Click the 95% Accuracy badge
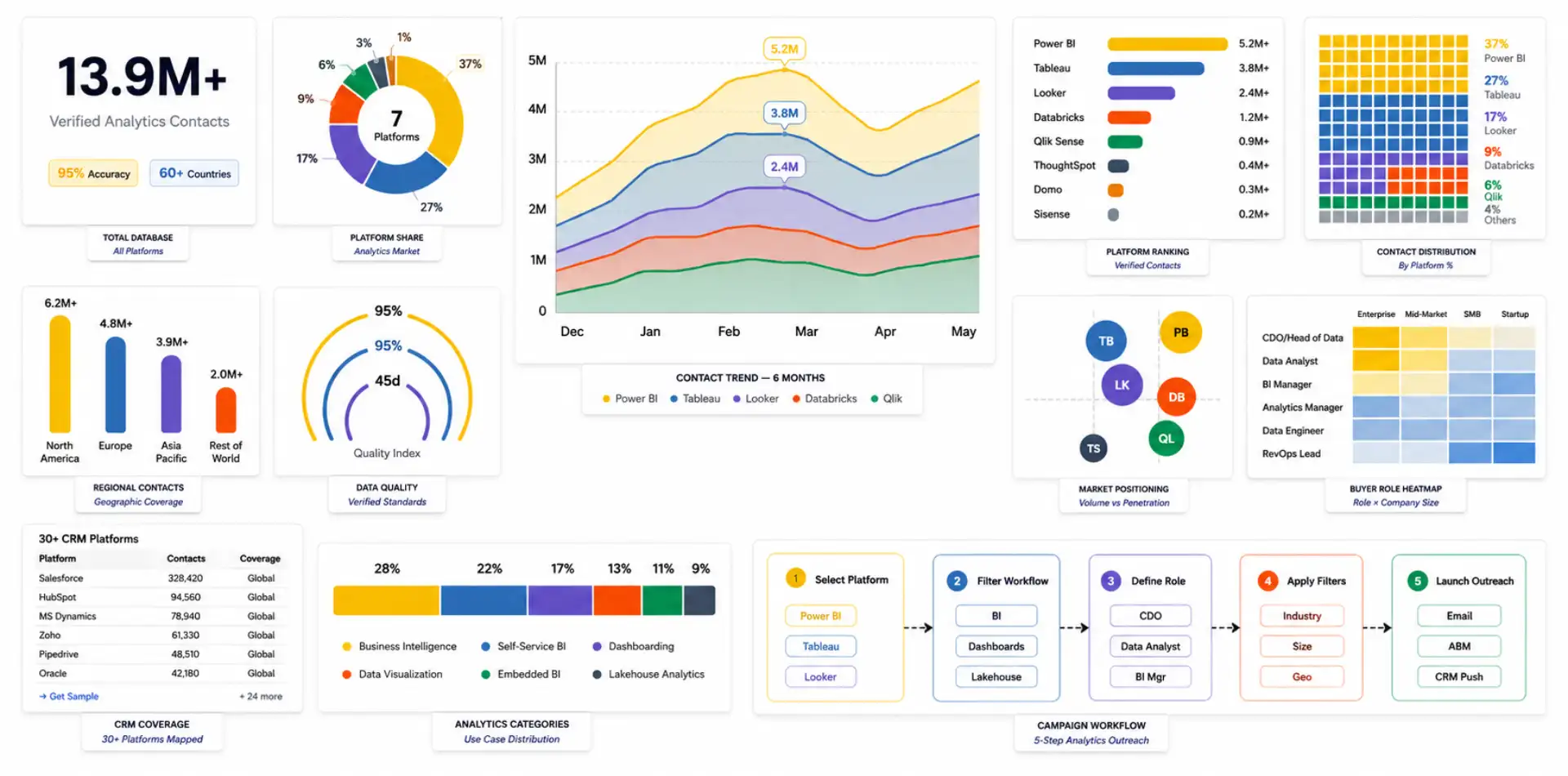 (93, 173)
